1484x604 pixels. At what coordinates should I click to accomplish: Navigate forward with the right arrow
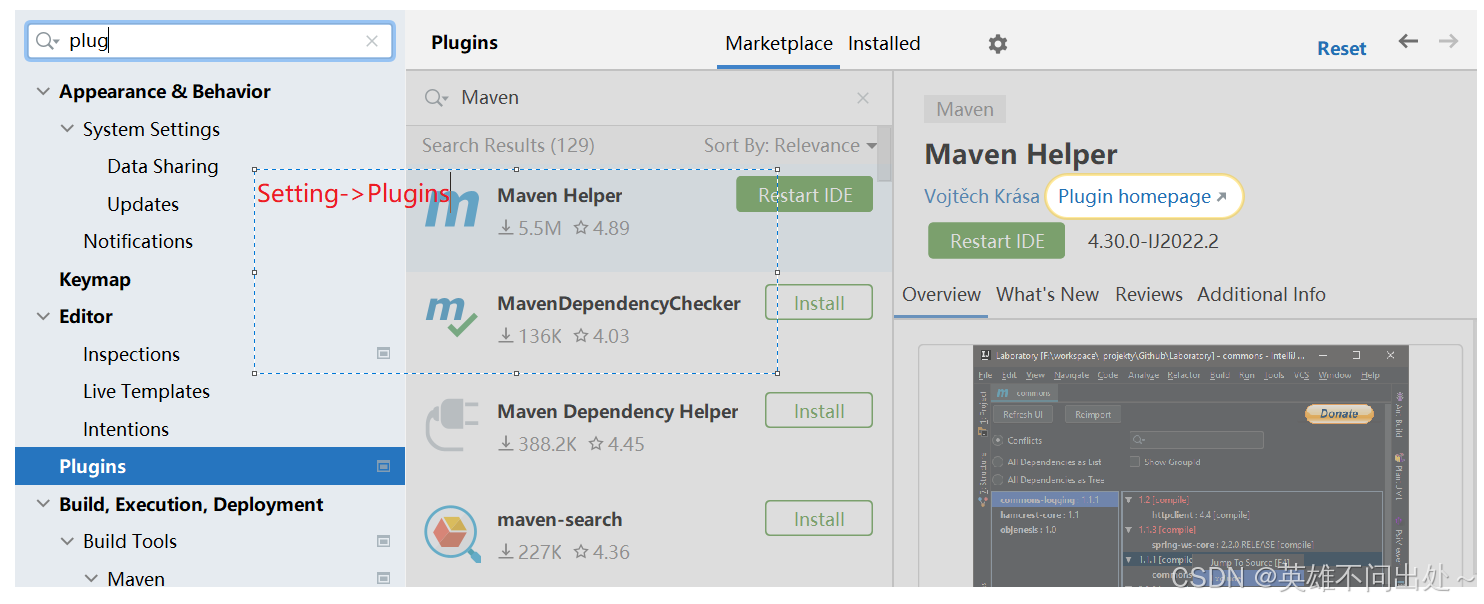pos(1447,41)
